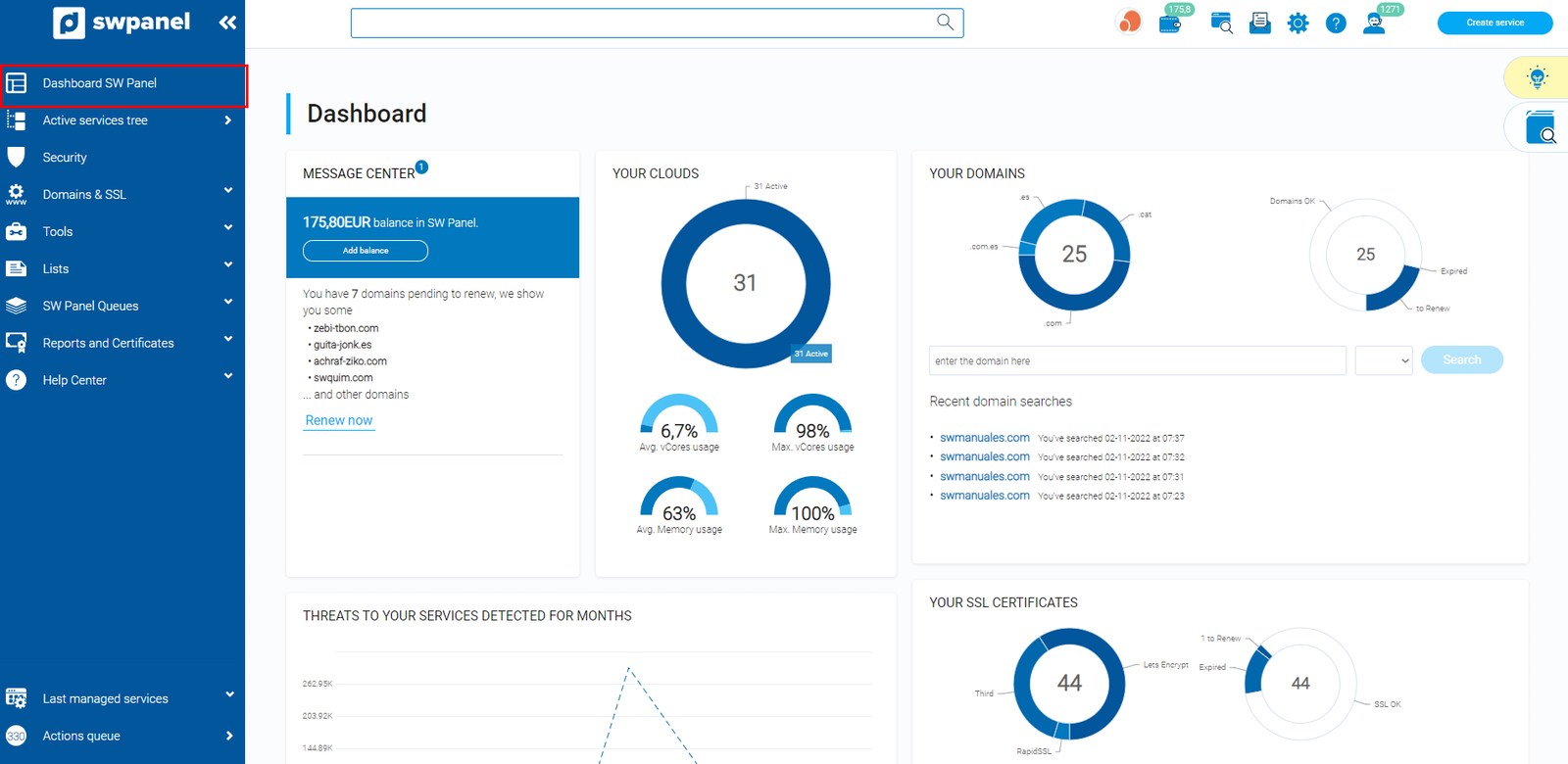This screenshot has width=1568, height=764.
Task: Click the domains status donut showing 25
Action: point(1365,255)
